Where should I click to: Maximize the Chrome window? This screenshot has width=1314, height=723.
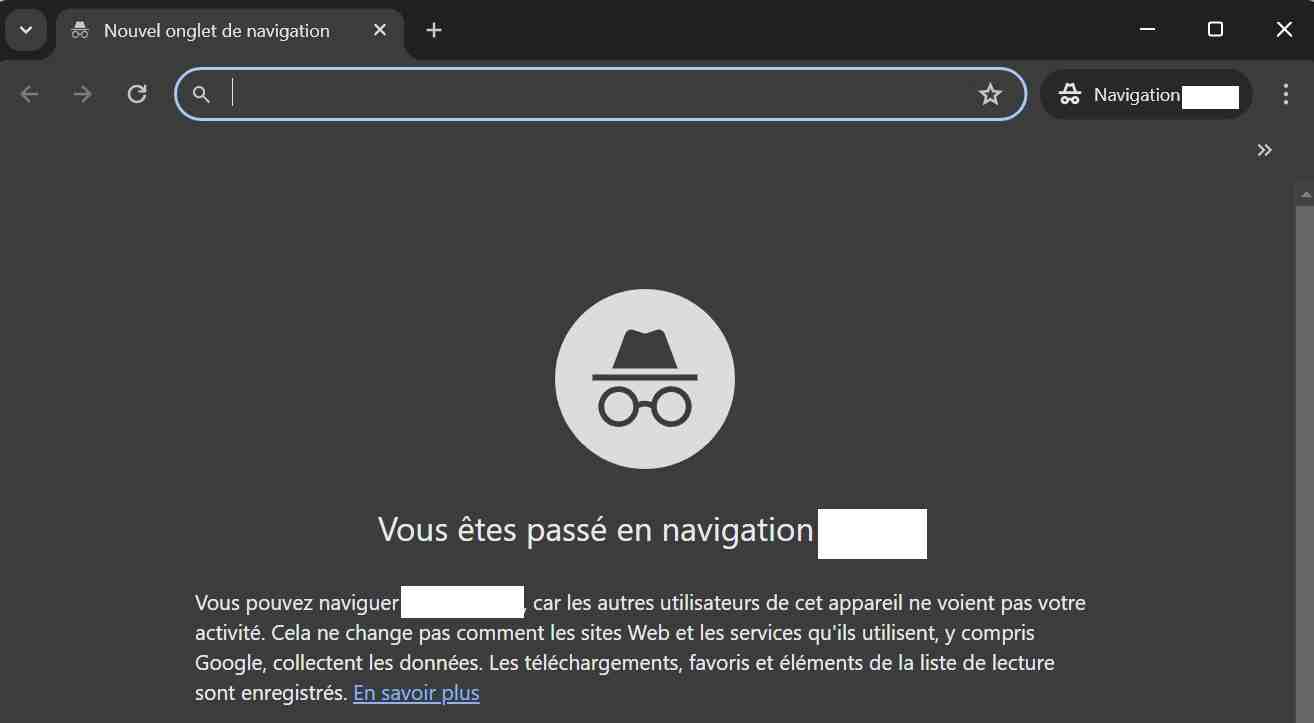[1215, 30]
